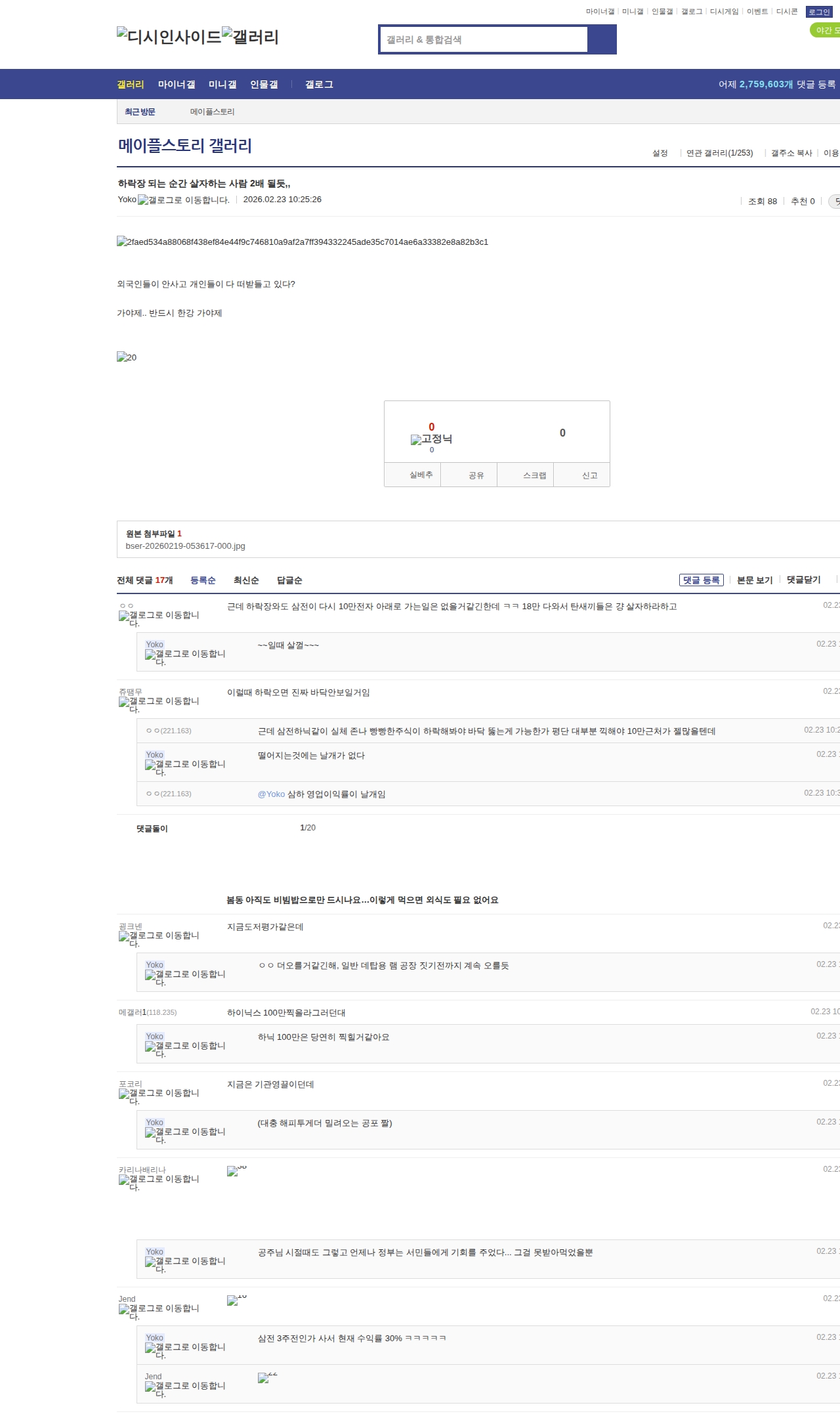Click the 갤러리 logo image
This screenshot has height=1418, width=840.
[250, 37]
